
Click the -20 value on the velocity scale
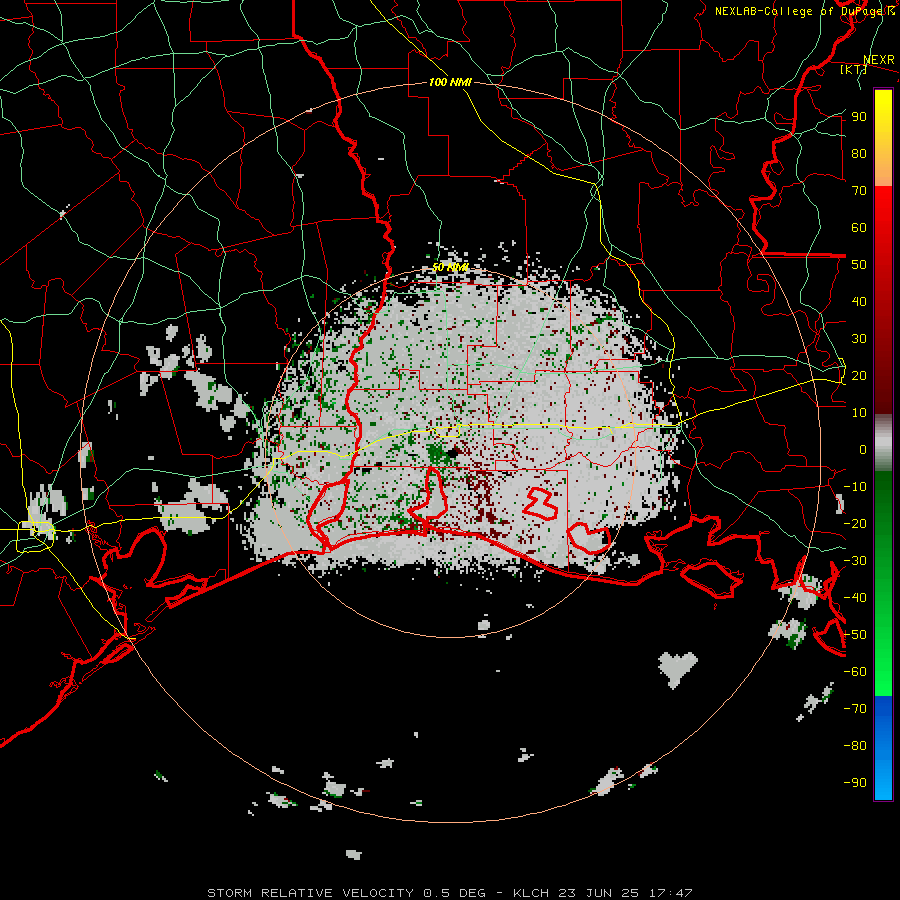point(855,523)
